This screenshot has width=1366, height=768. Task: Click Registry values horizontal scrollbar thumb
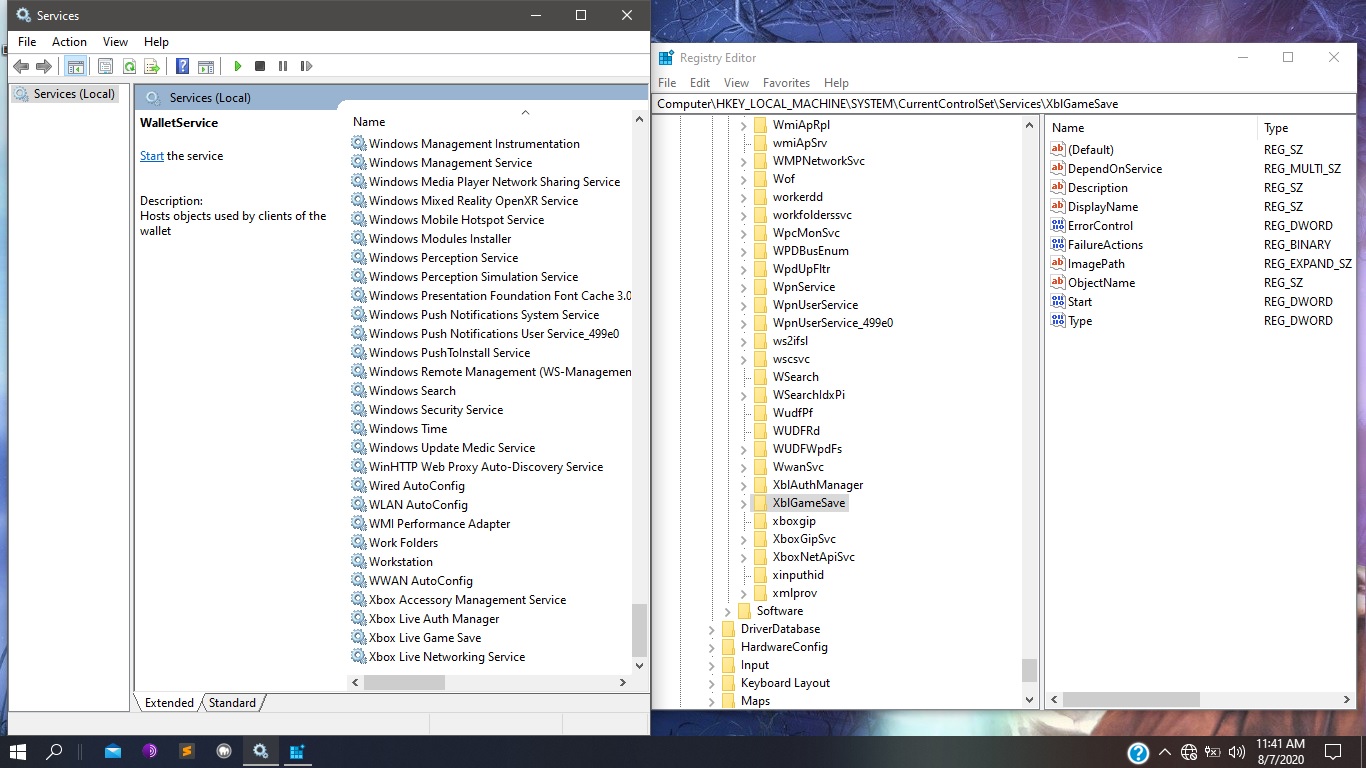tap(1132, 699)
